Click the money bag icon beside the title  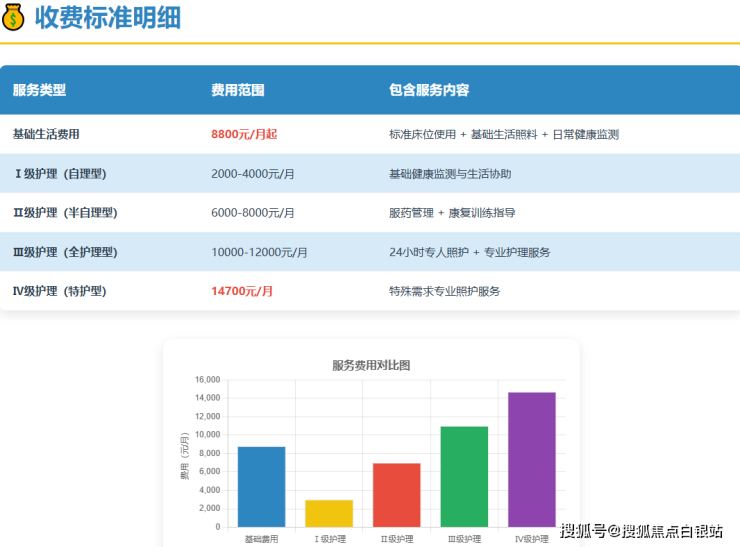[x=14, y=18]
